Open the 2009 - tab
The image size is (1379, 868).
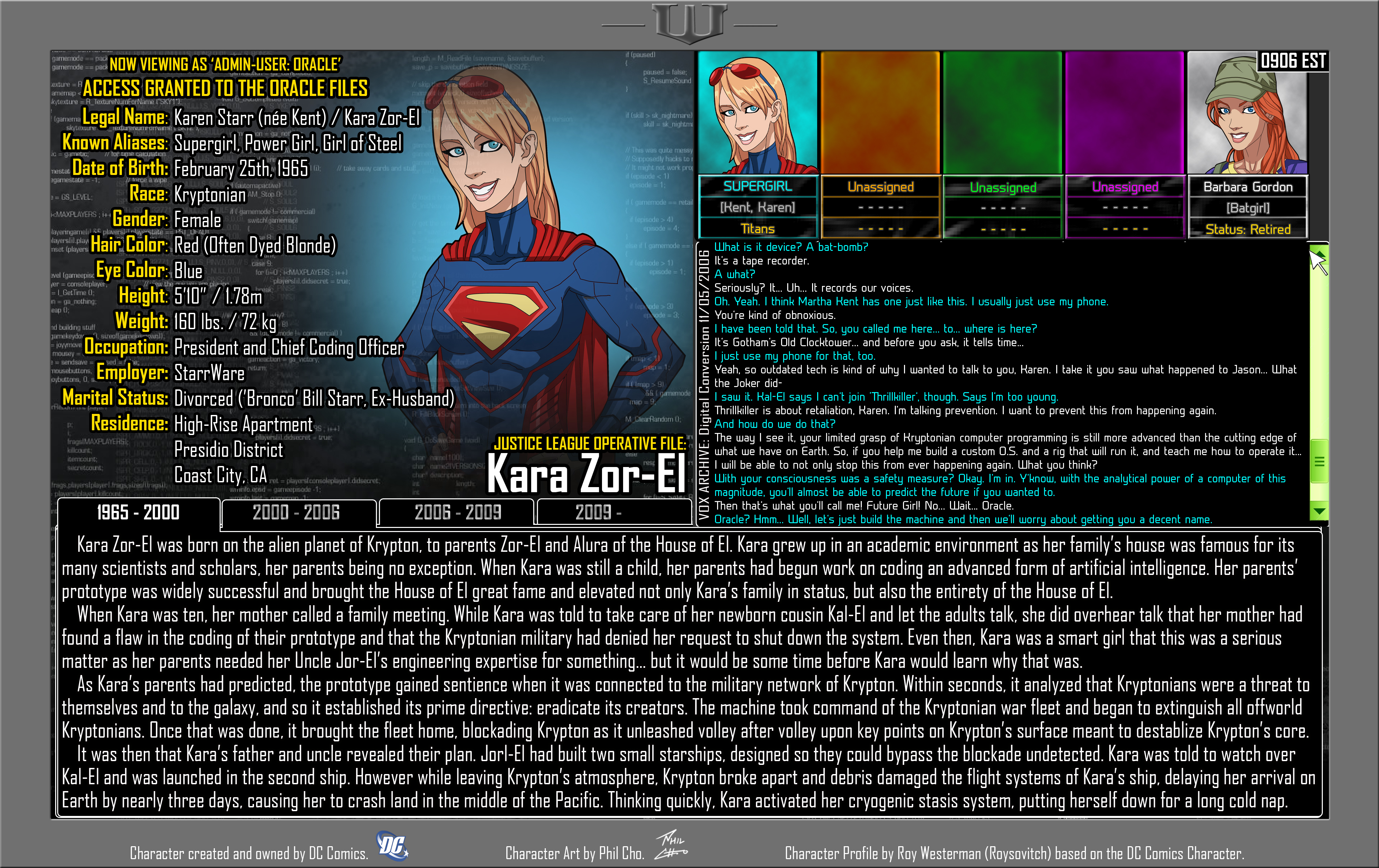point(614,512)
